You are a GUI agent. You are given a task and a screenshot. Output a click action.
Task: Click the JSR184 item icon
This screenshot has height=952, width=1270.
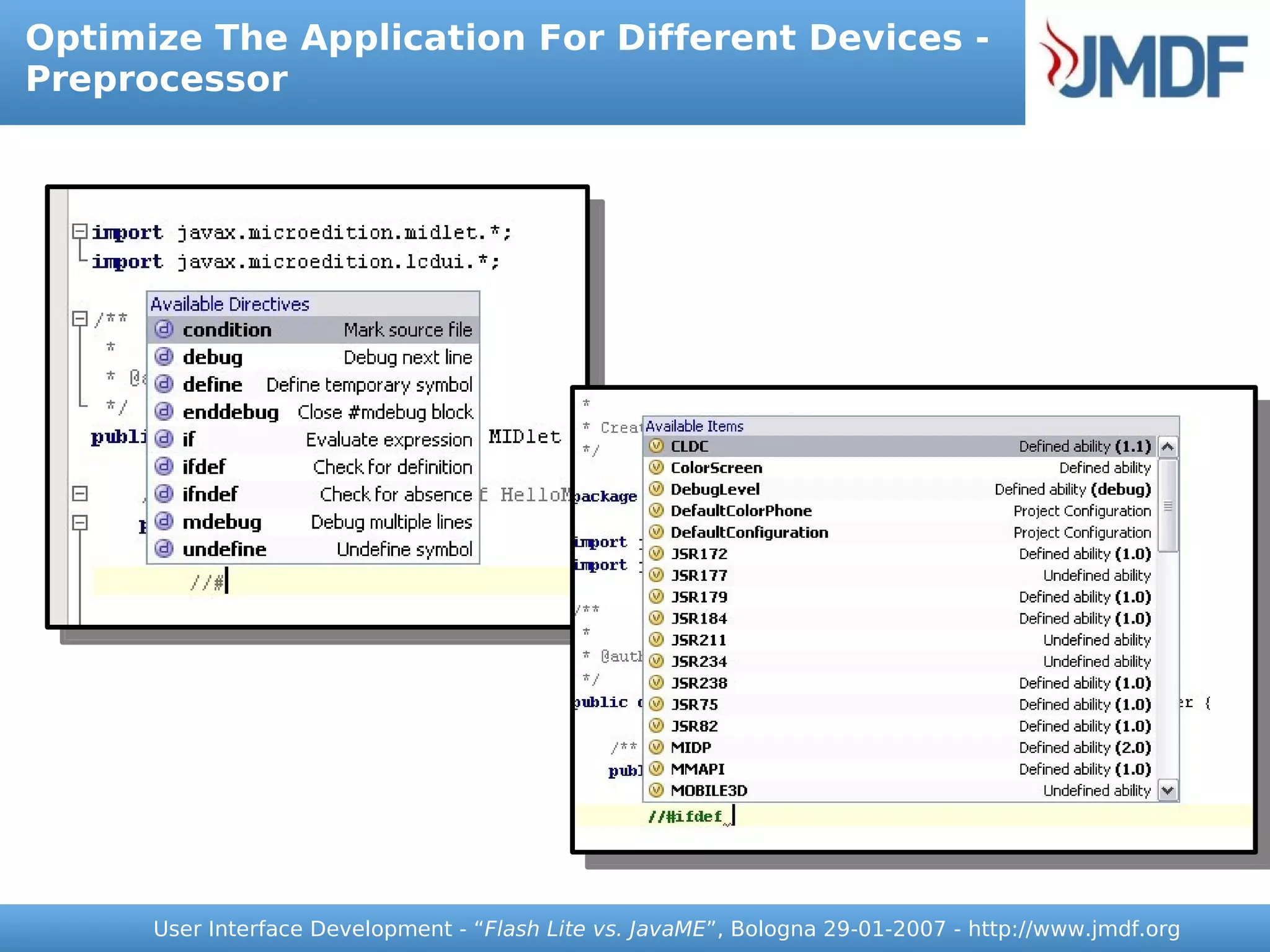click(656, 618)
